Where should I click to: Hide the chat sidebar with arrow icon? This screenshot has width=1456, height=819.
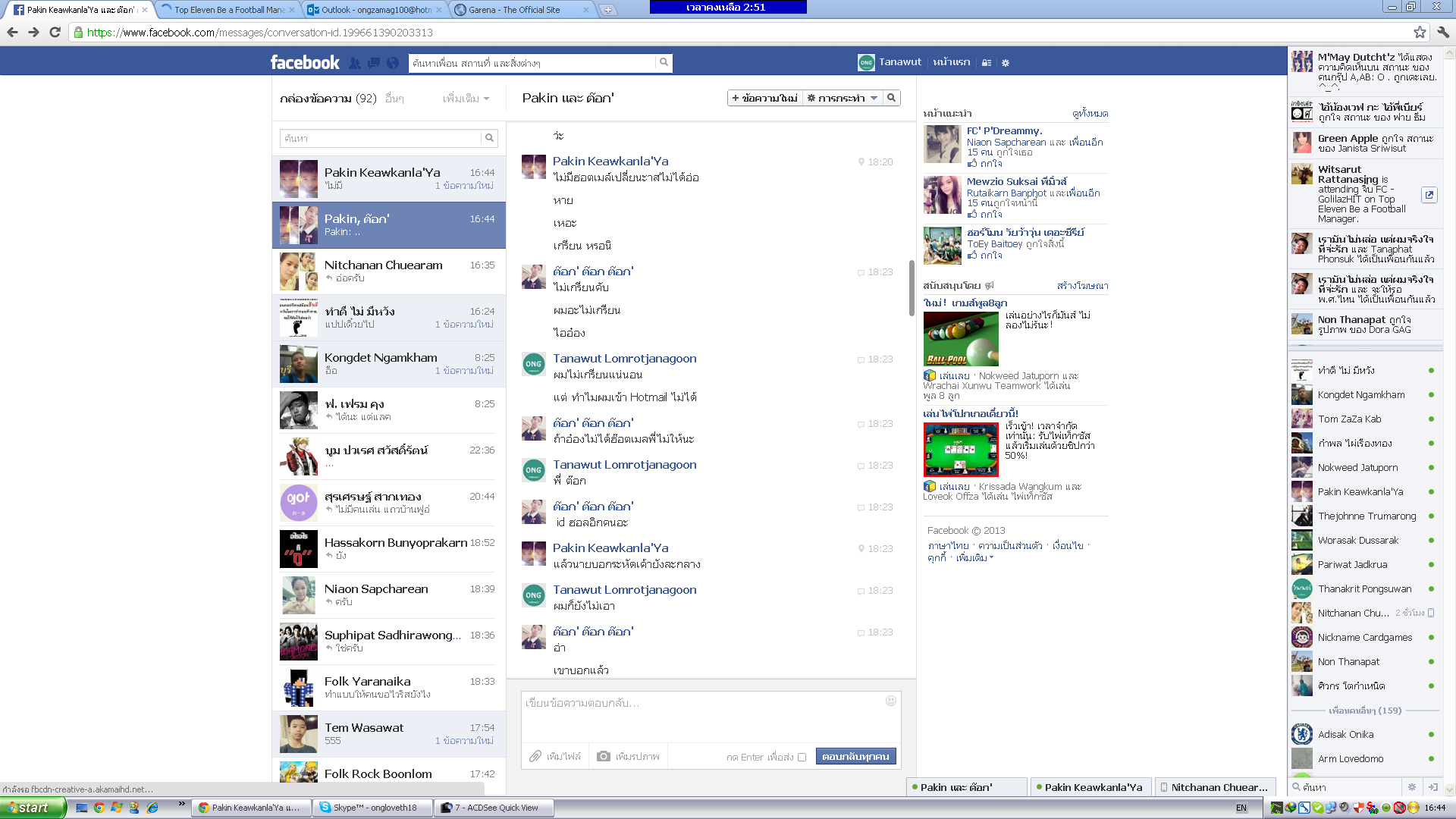point(1433,787)
